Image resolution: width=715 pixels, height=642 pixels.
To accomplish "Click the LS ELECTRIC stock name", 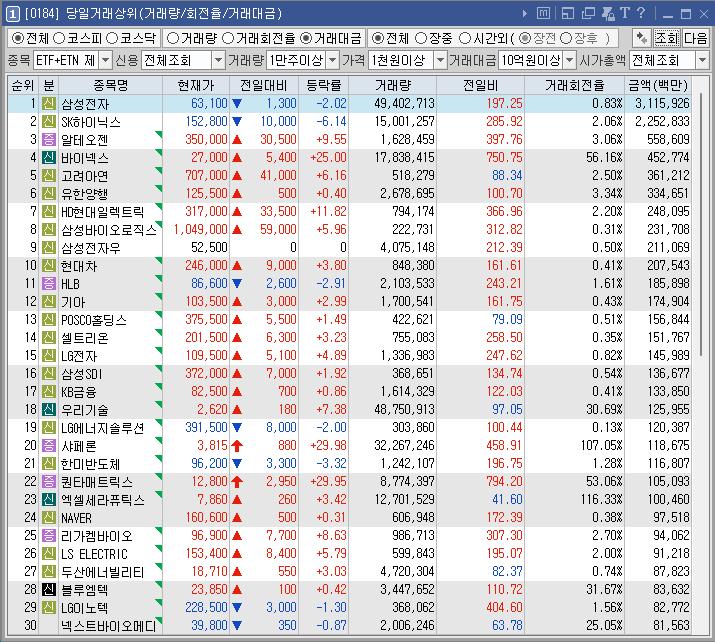I will (94, 554).
